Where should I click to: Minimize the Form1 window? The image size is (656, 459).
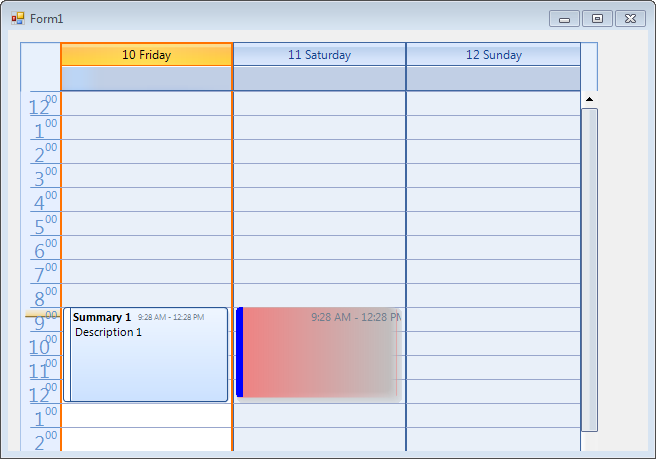(564, 19)
